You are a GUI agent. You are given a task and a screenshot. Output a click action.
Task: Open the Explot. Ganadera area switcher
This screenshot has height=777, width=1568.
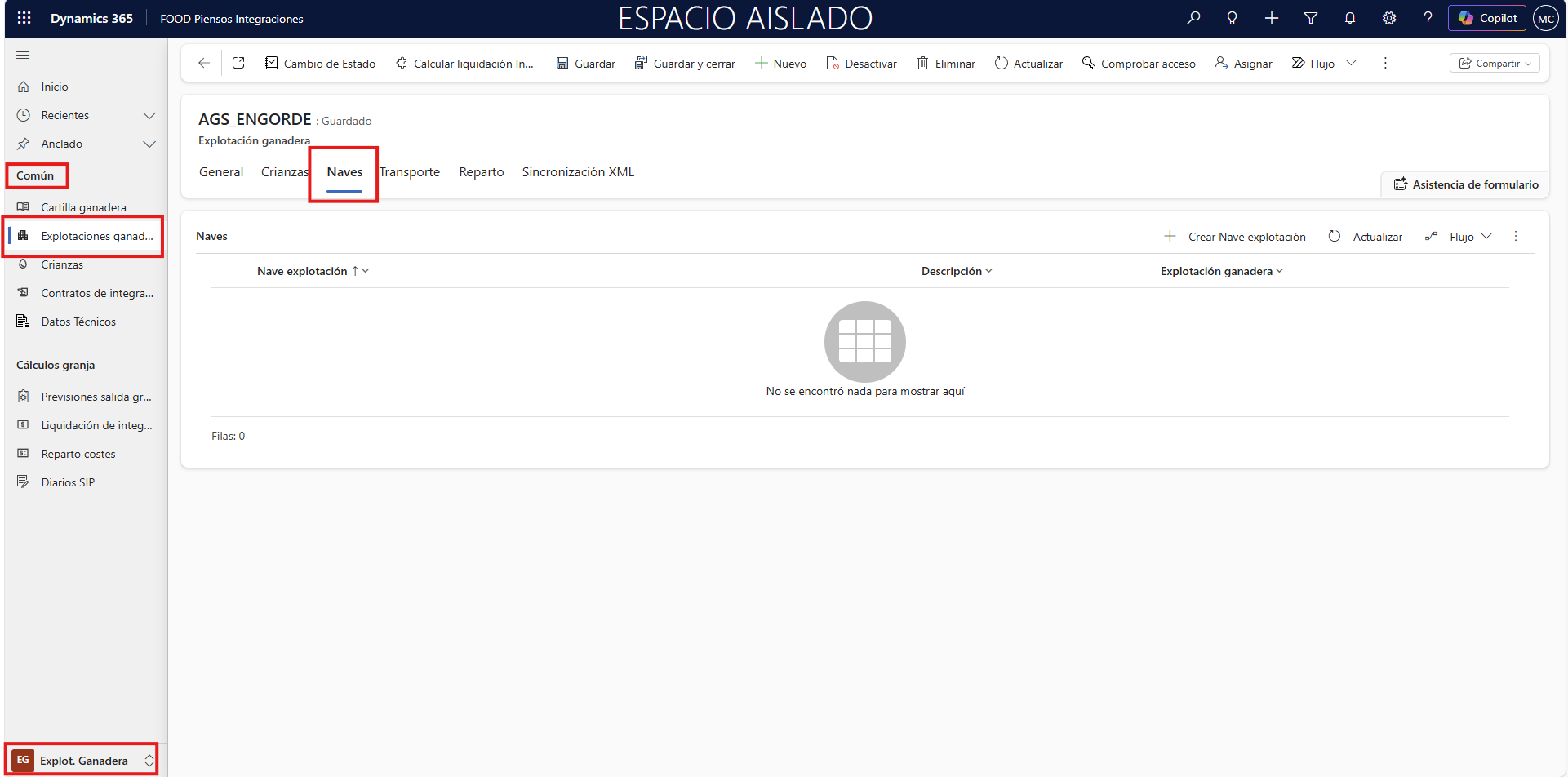click(x=83, y=761)
